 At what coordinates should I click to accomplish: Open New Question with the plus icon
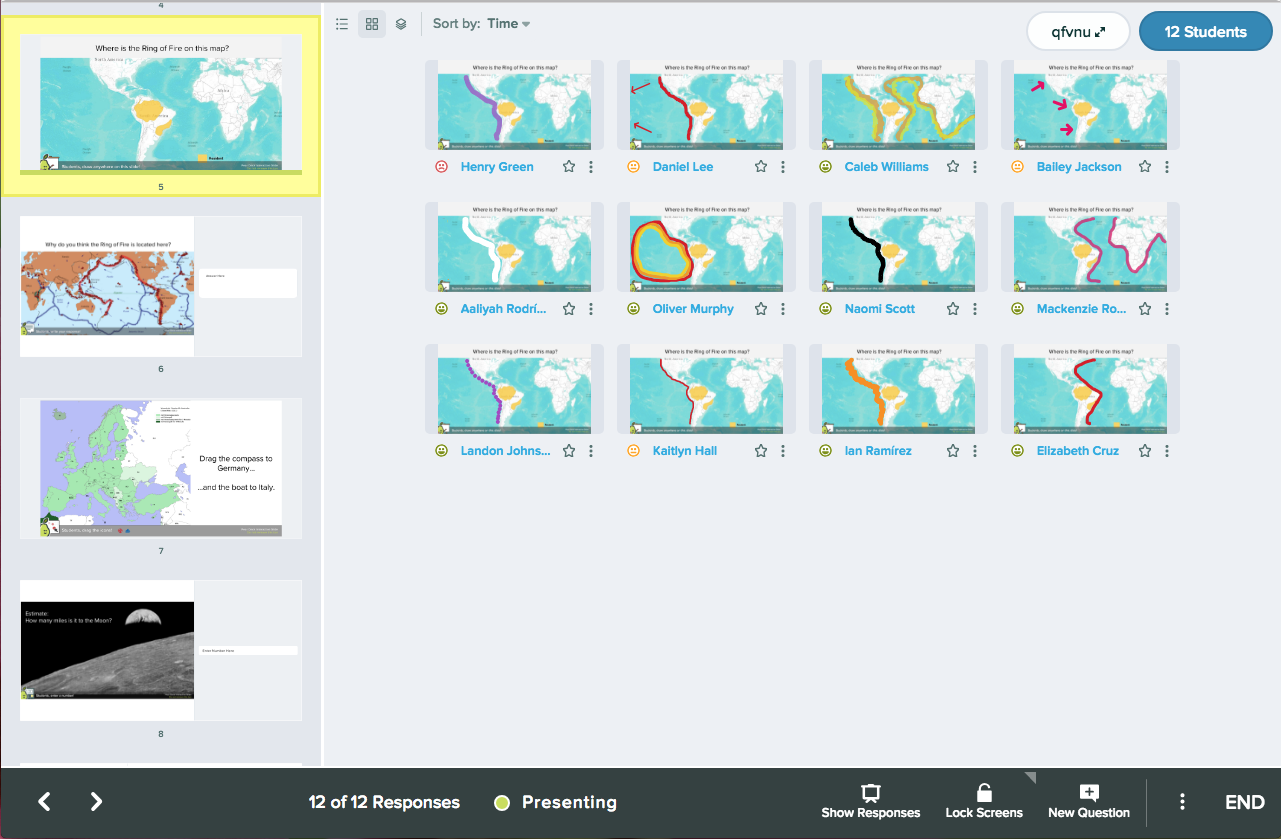tap(1088, 793)
